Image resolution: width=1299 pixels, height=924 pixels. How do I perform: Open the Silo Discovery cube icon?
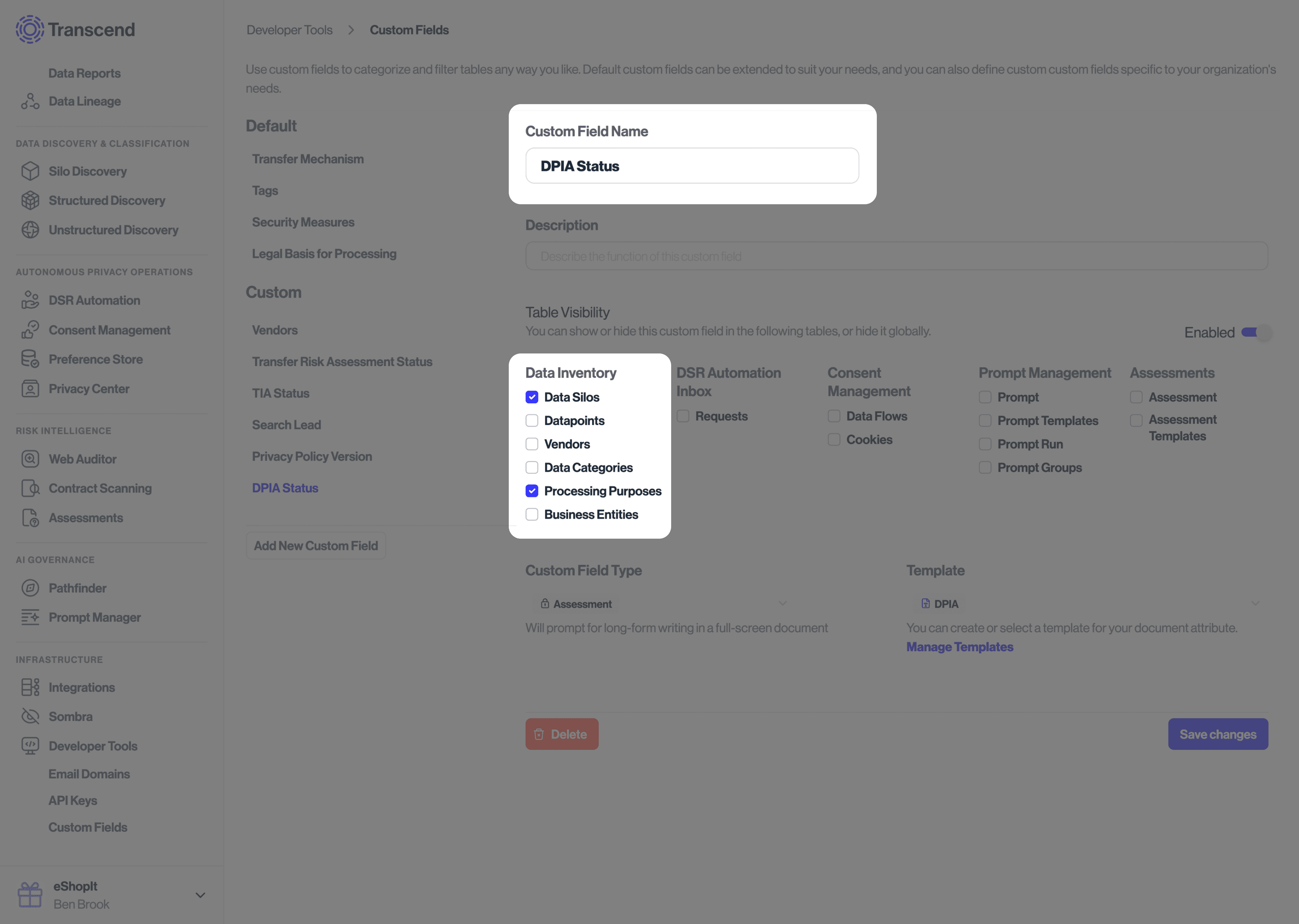(30, 171)
